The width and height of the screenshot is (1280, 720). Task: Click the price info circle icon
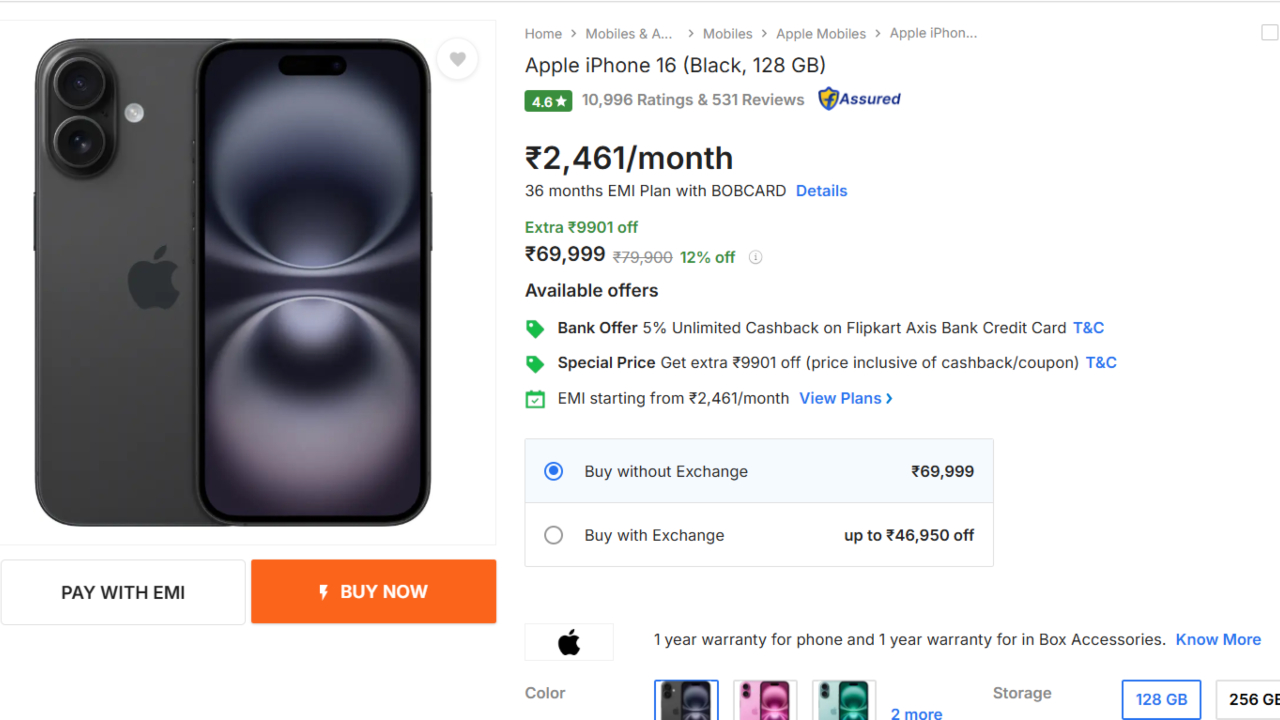(x=756, y=257)
